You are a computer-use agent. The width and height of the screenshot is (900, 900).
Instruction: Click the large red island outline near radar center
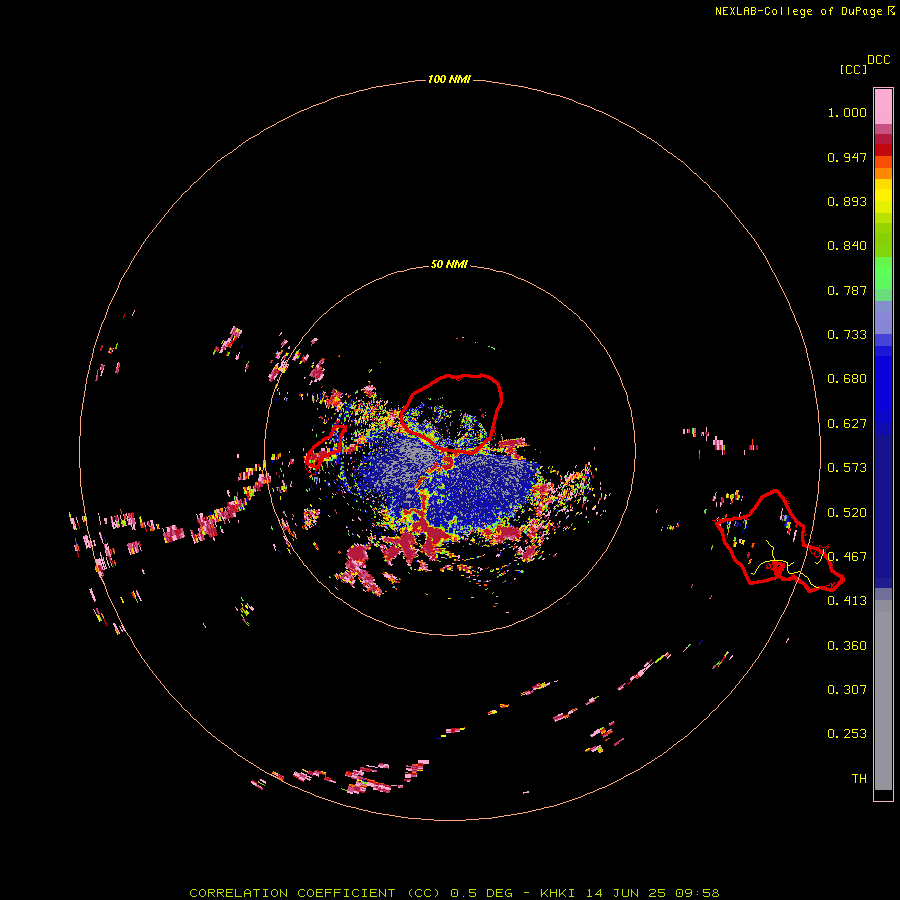tap(451, 413)
